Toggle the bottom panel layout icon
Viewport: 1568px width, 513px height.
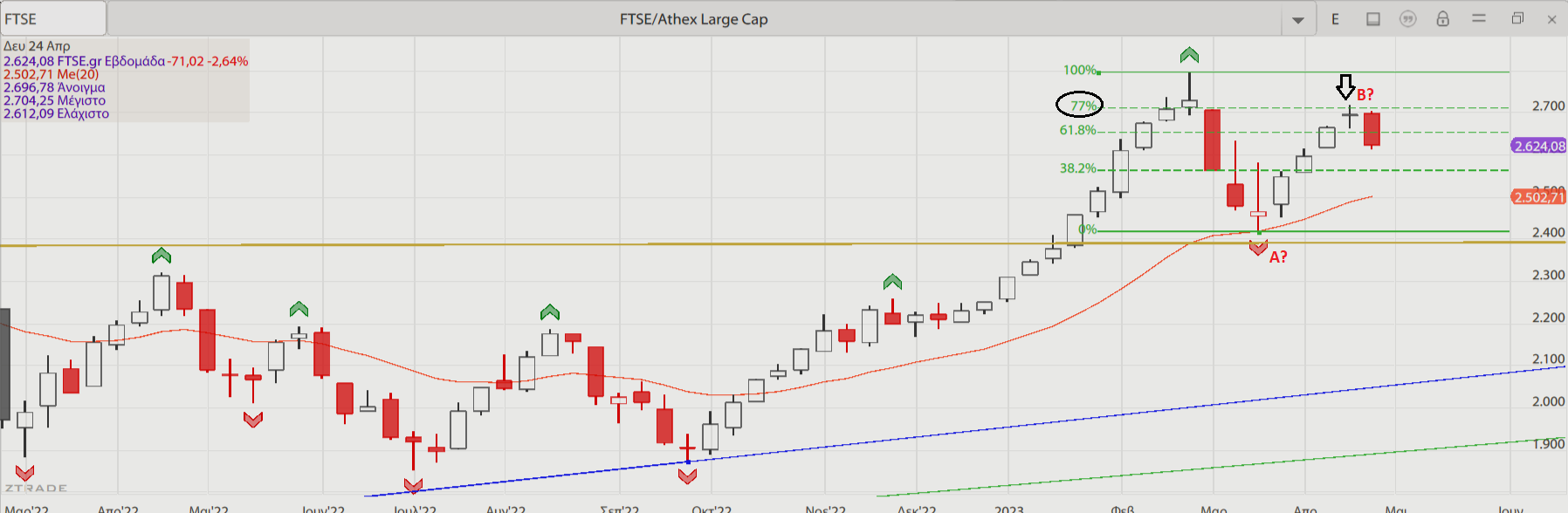tap(1373, 19)
